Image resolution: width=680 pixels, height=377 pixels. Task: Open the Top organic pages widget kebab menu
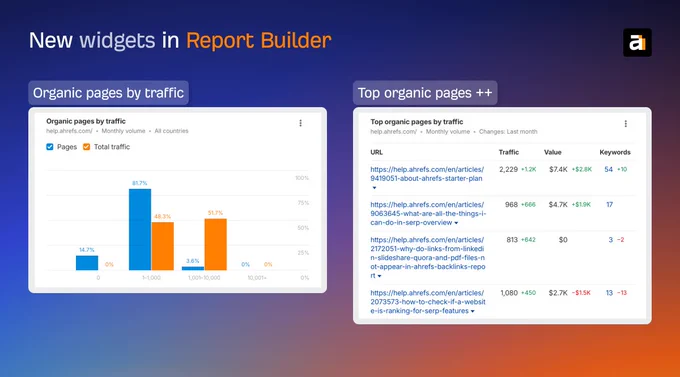coord(625,124)
